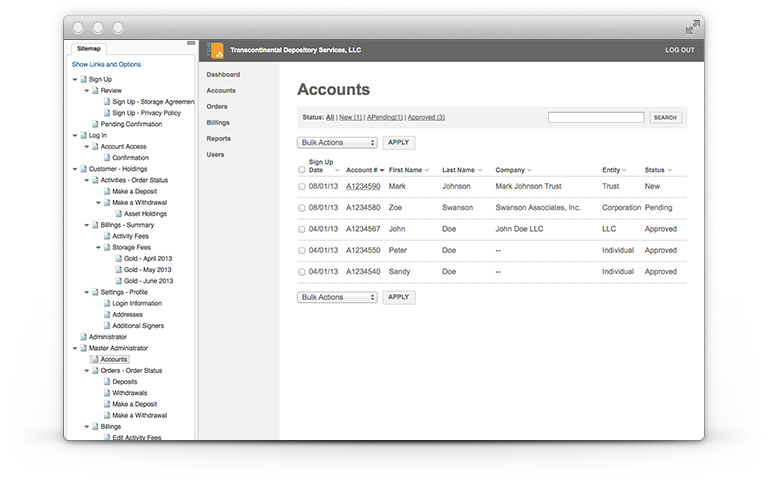Sort table by Company column

pos(513,170)
